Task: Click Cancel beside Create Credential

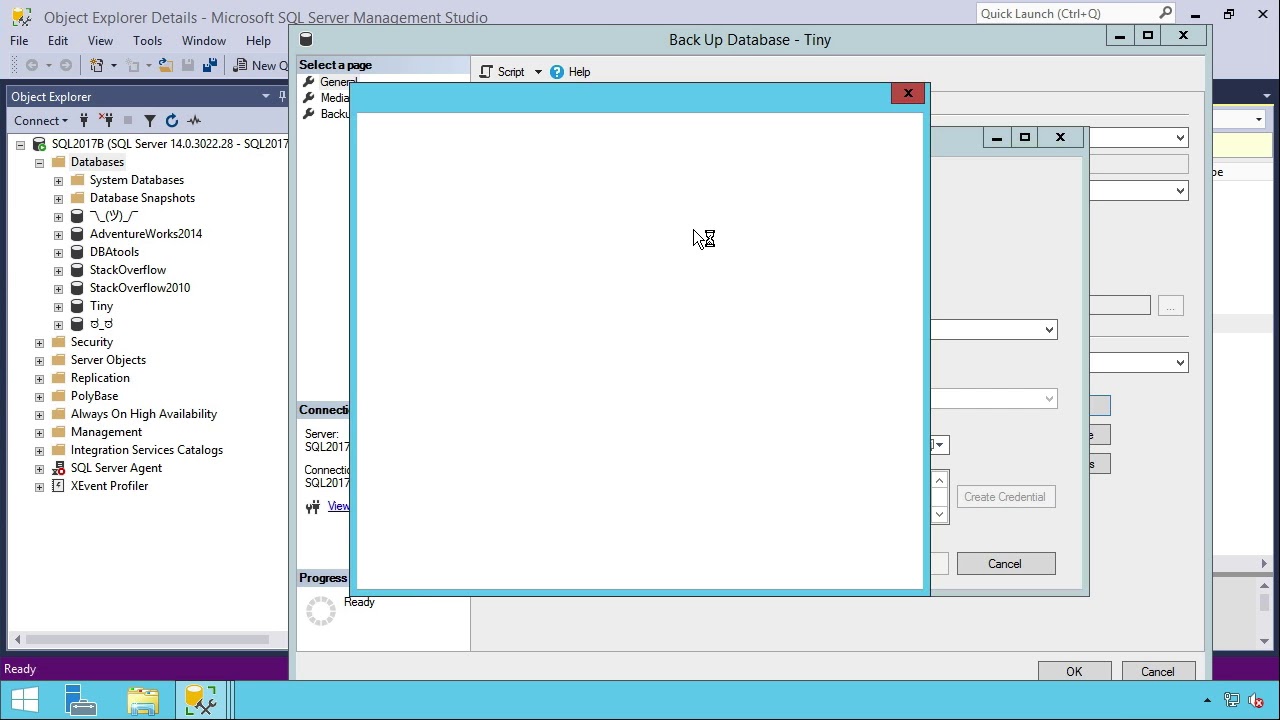Action: [1005, 564]
